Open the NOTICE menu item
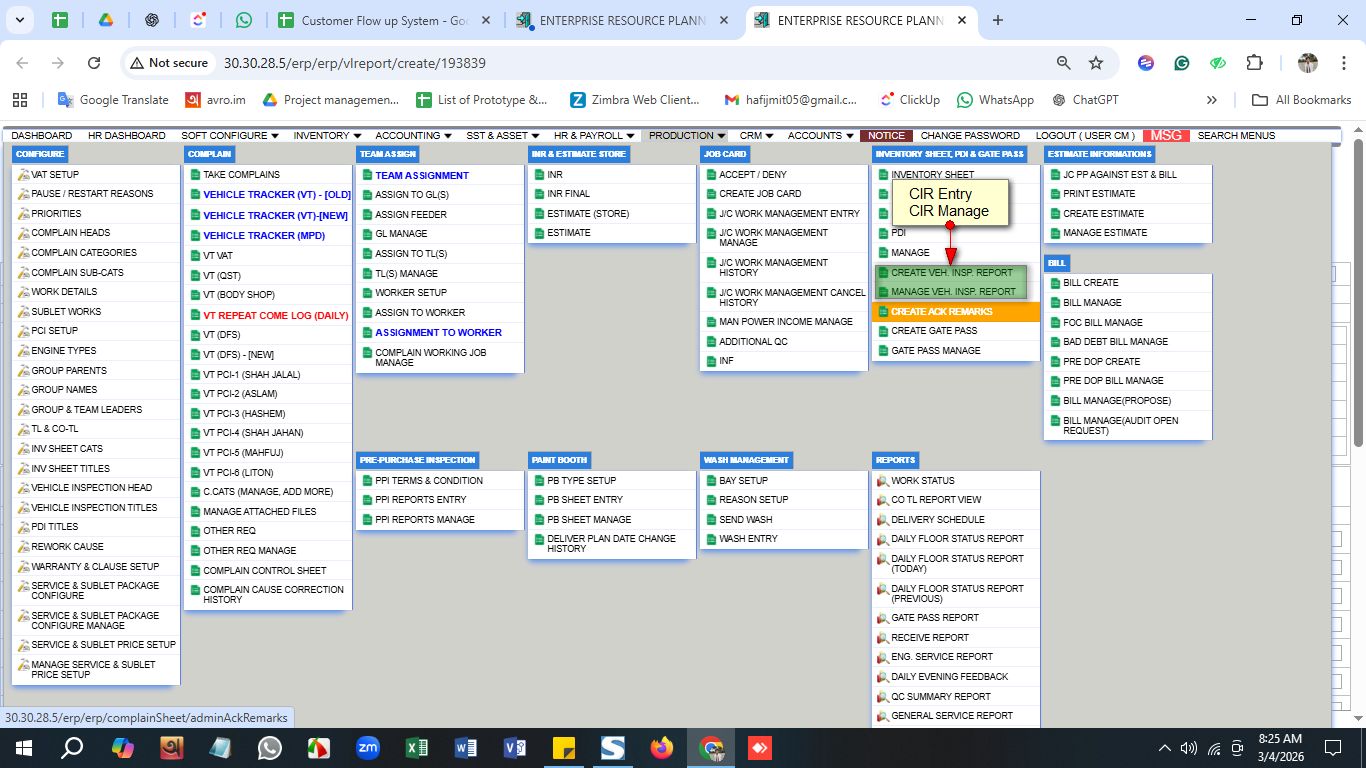The image size is (1366, 768). click(x=886, y=135)
